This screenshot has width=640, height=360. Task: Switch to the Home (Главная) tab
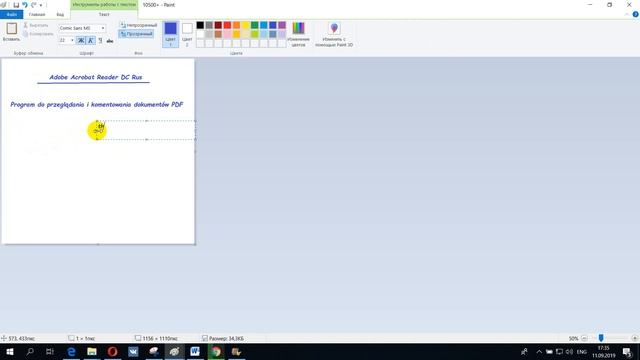37,14
